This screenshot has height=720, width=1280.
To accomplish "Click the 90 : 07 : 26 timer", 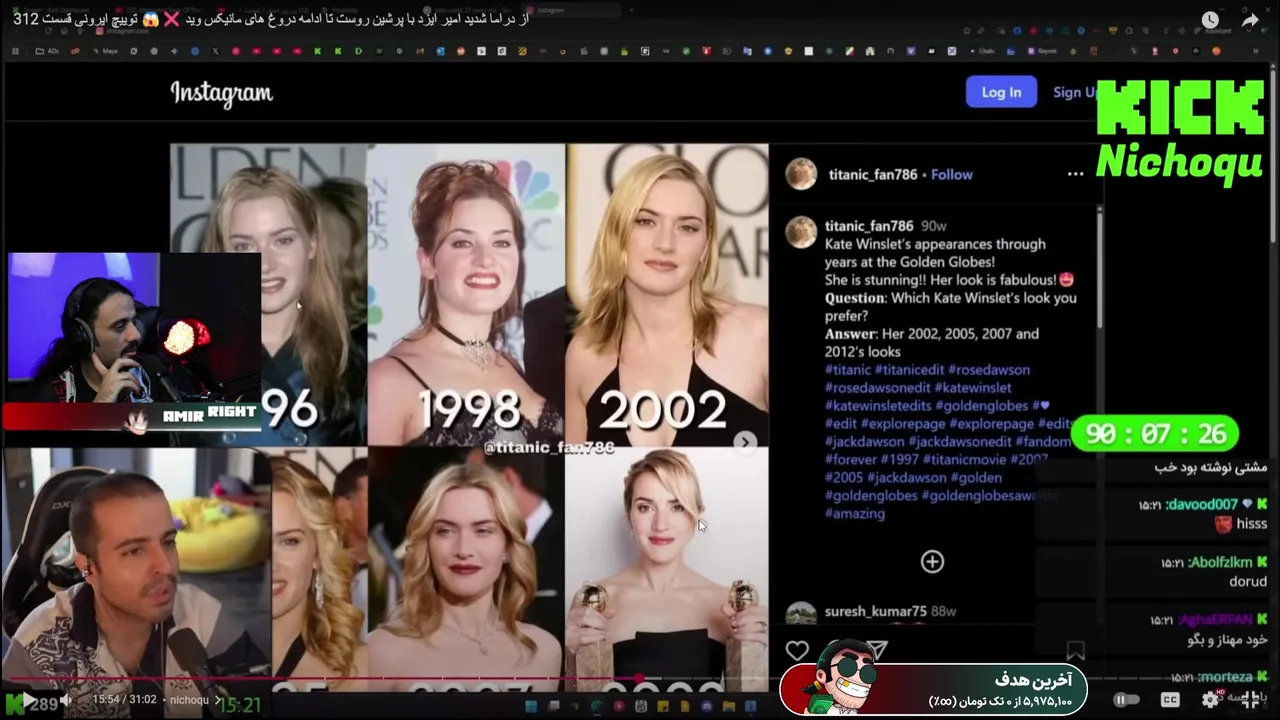I will pos(1155,434).
